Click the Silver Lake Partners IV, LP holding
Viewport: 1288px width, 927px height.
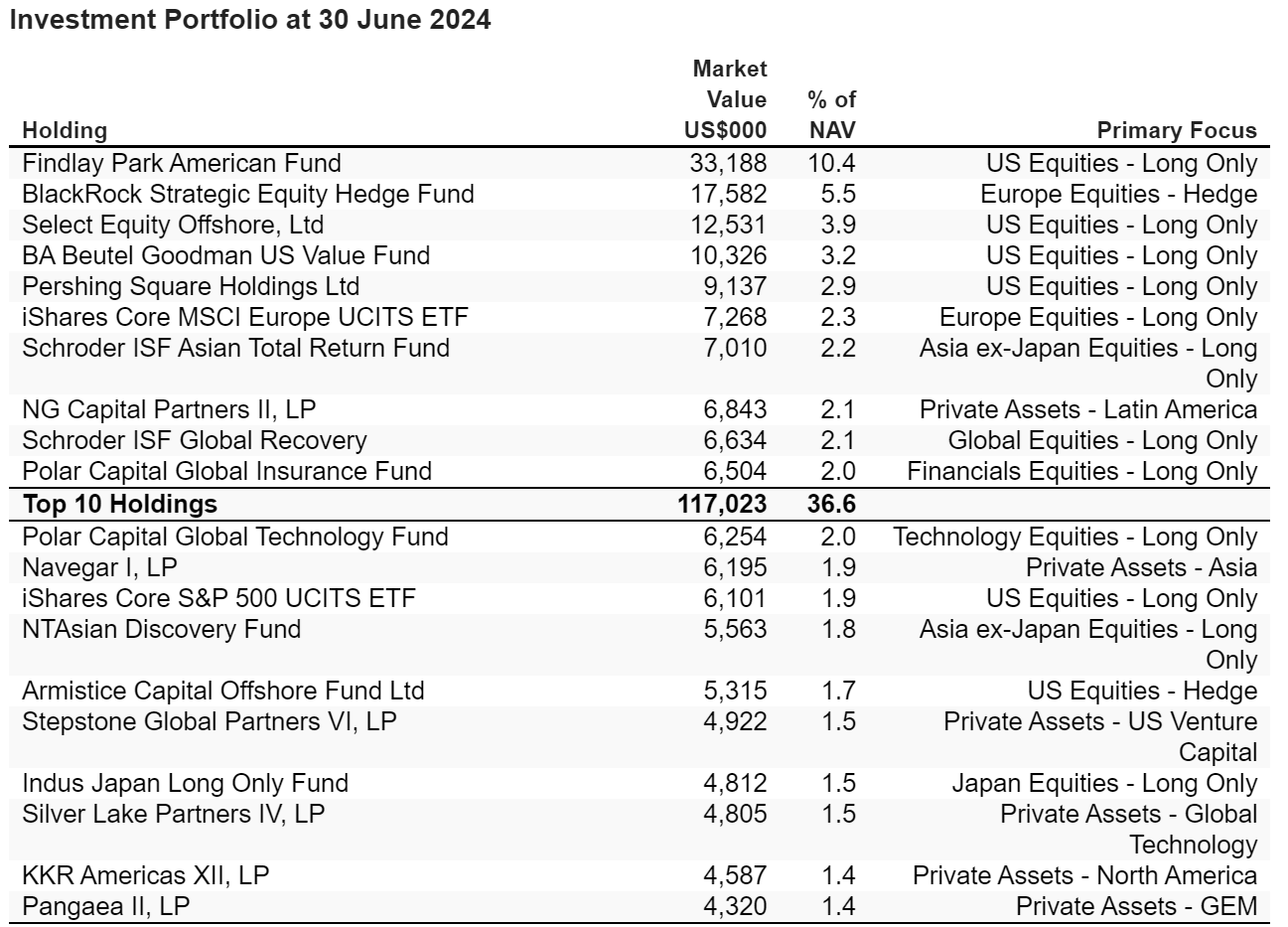pos(174,815)
